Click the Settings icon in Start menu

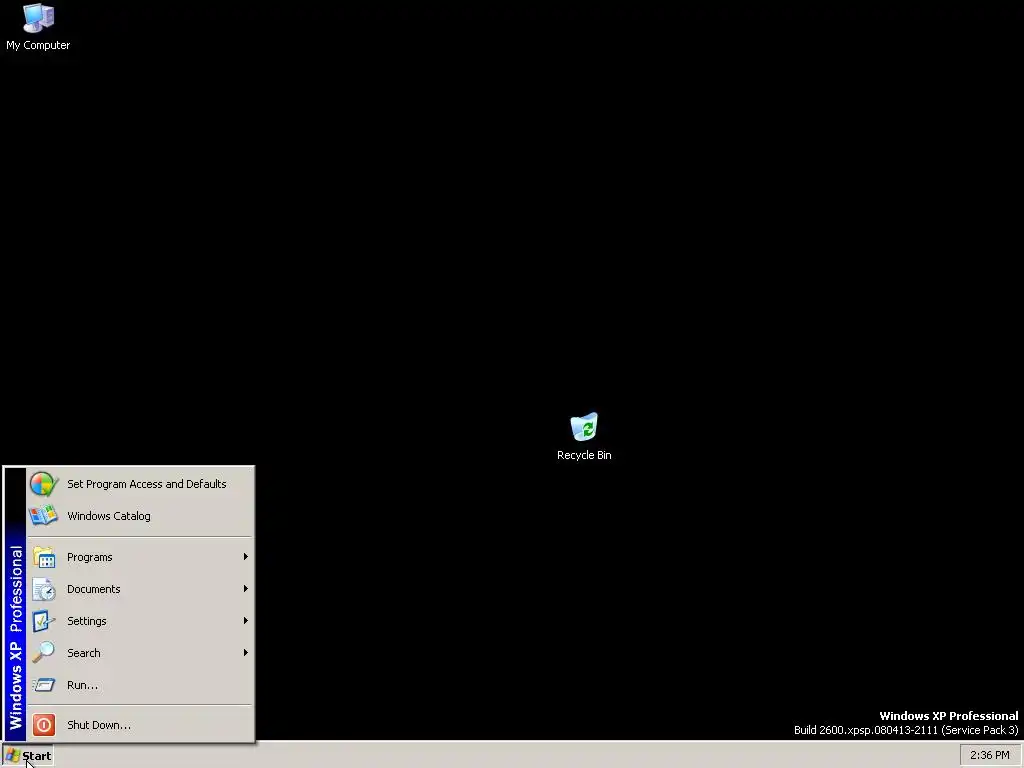coord(44,621)
